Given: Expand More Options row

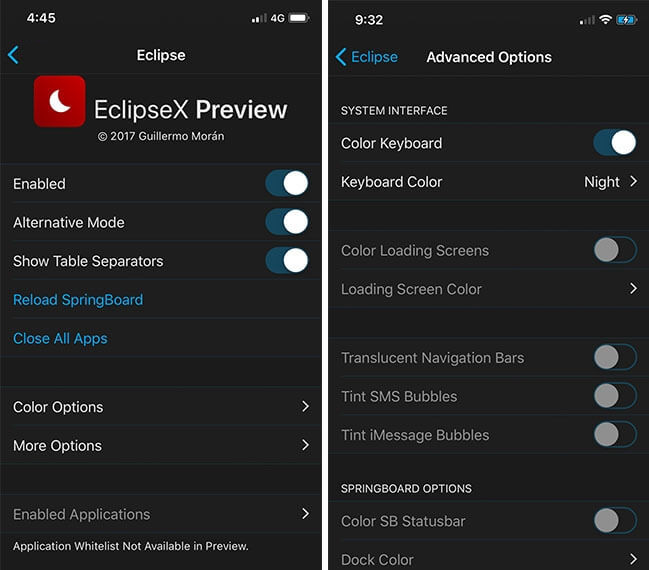Looking at the screenshot, I should tap(161, 445).
